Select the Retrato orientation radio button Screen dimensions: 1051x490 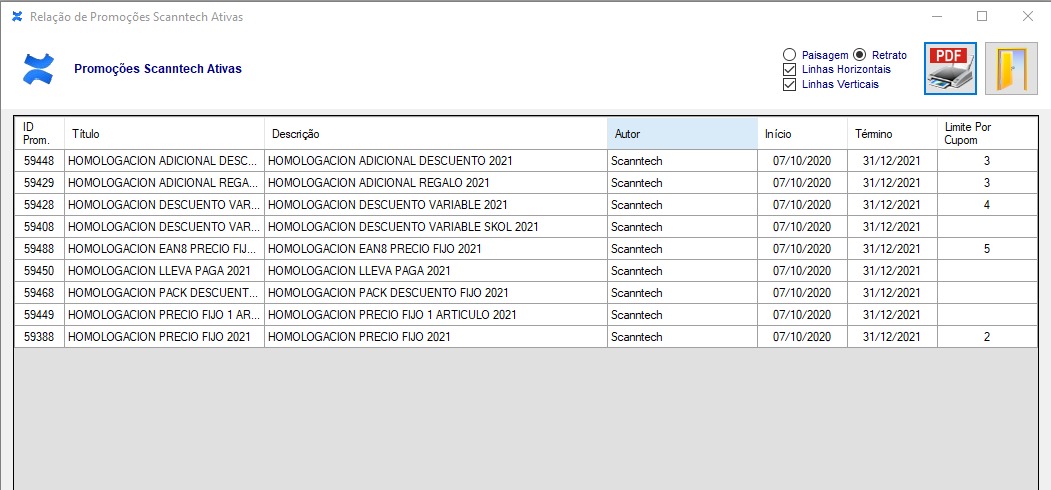click(859, 55)
